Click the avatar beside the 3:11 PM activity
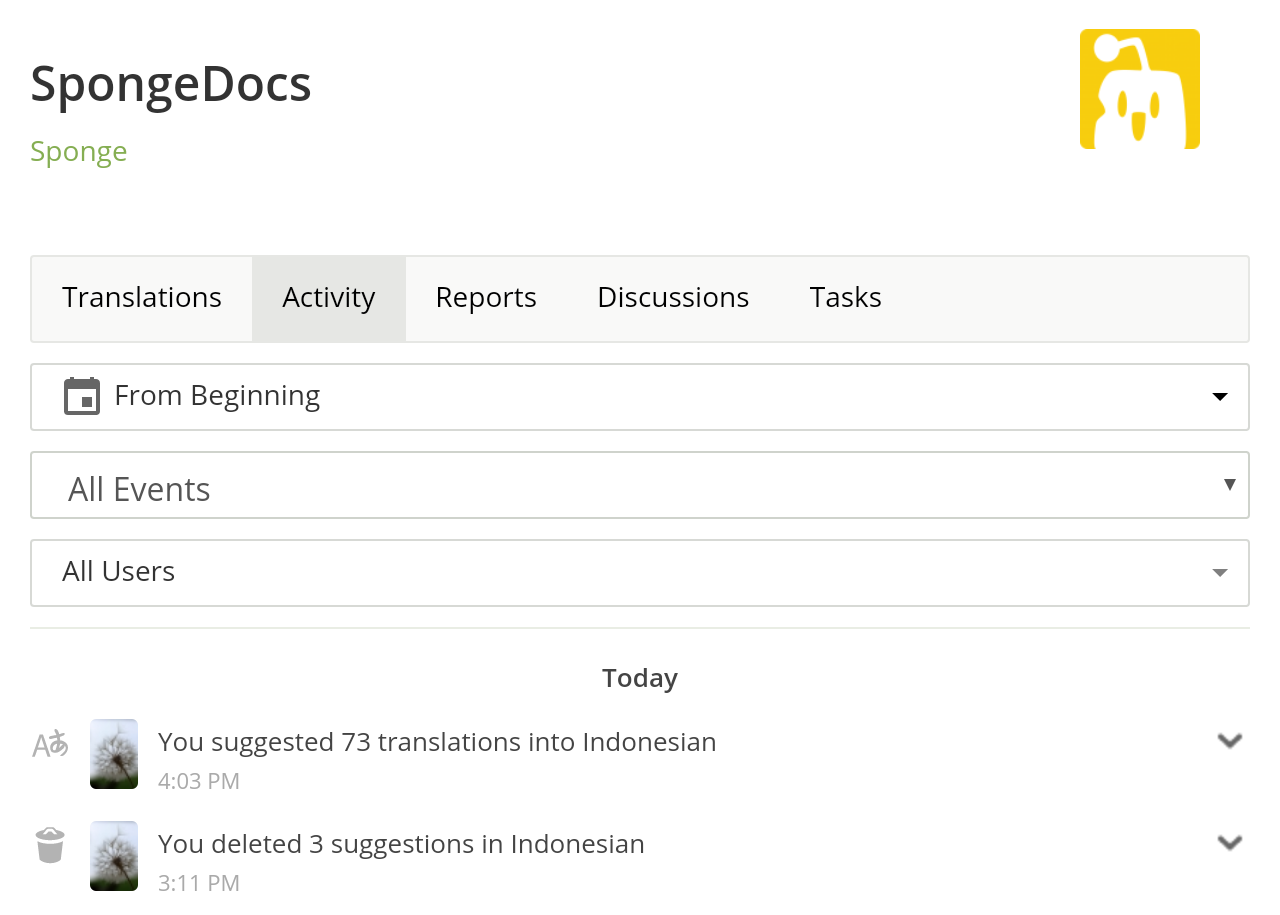 click(x=114, y=856)
